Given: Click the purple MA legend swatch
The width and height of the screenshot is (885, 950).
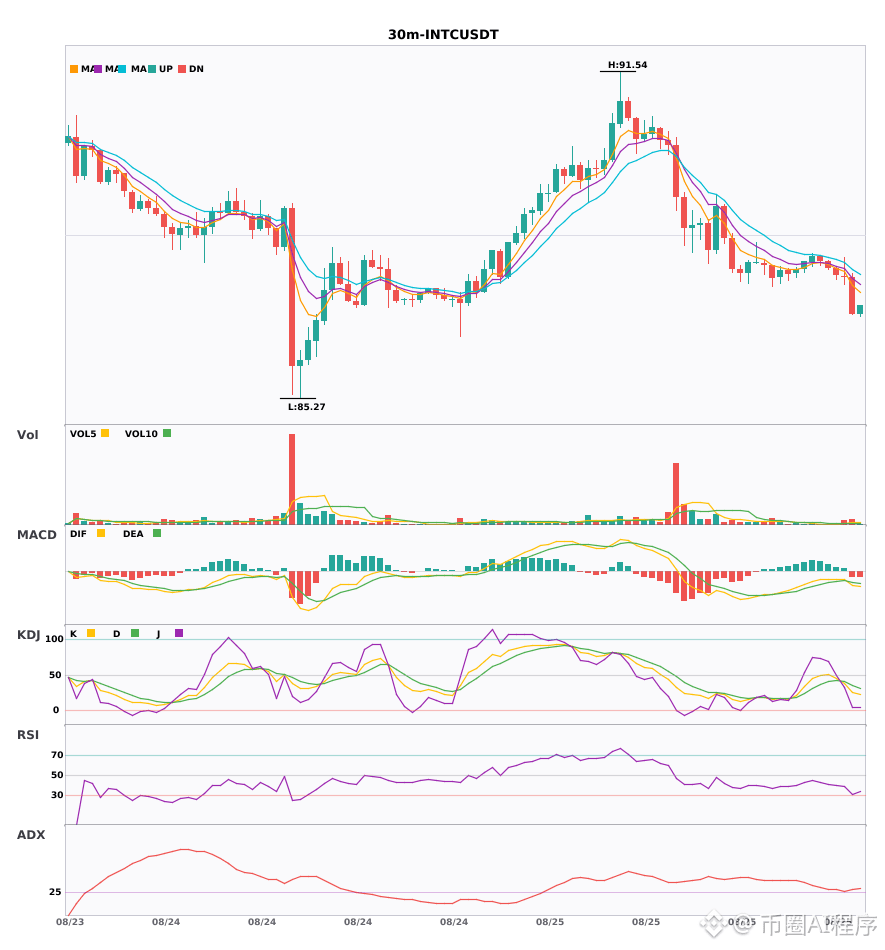Looking at the screenshot, I should coord(98,69).
